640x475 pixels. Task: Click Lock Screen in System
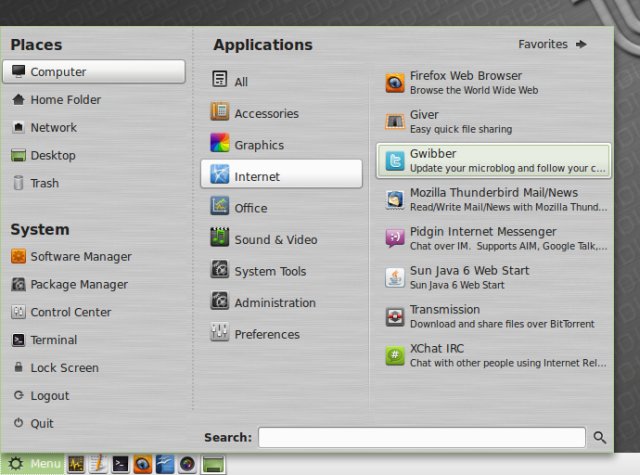64,368
